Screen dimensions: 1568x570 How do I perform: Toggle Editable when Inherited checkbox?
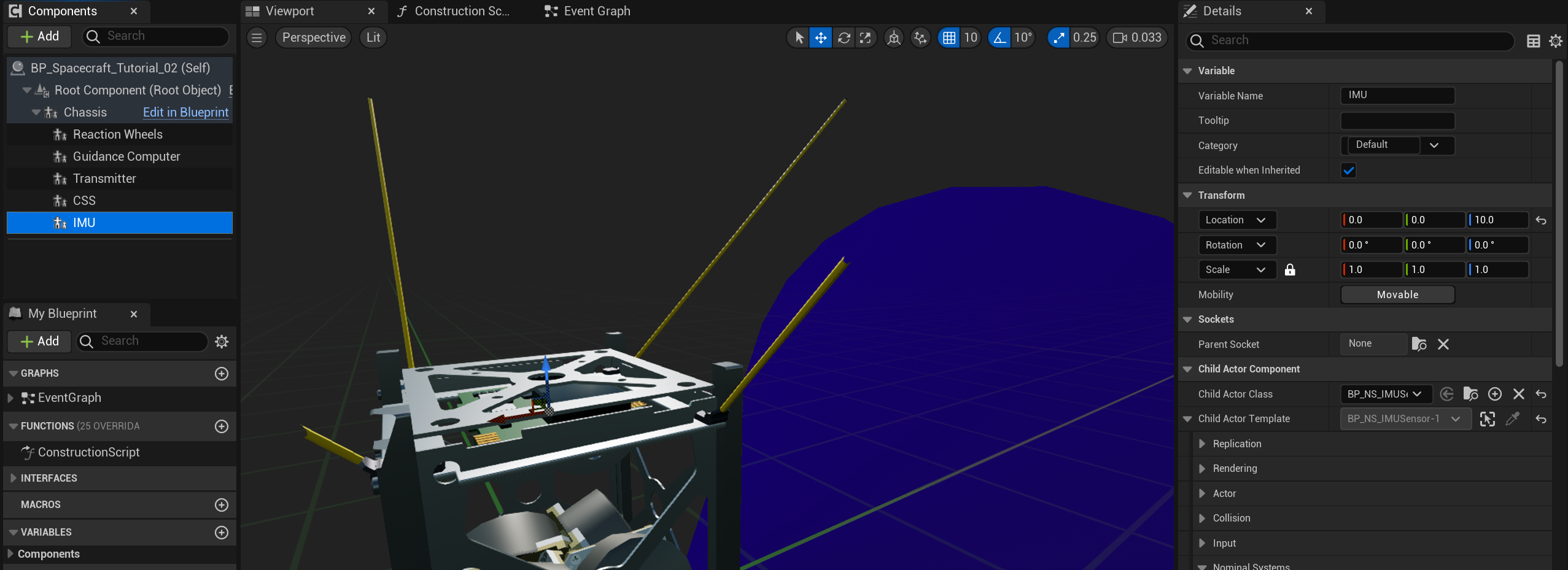coord(1349,171)
